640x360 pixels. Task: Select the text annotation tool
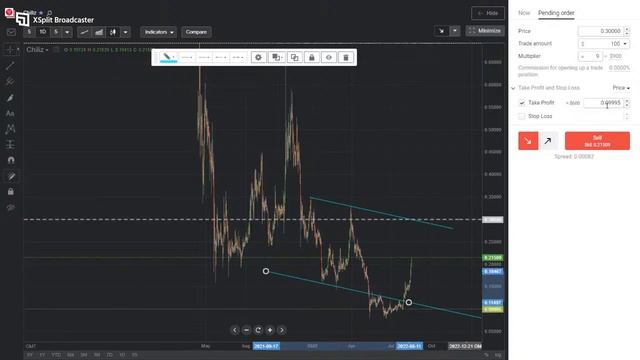(10, 113)
